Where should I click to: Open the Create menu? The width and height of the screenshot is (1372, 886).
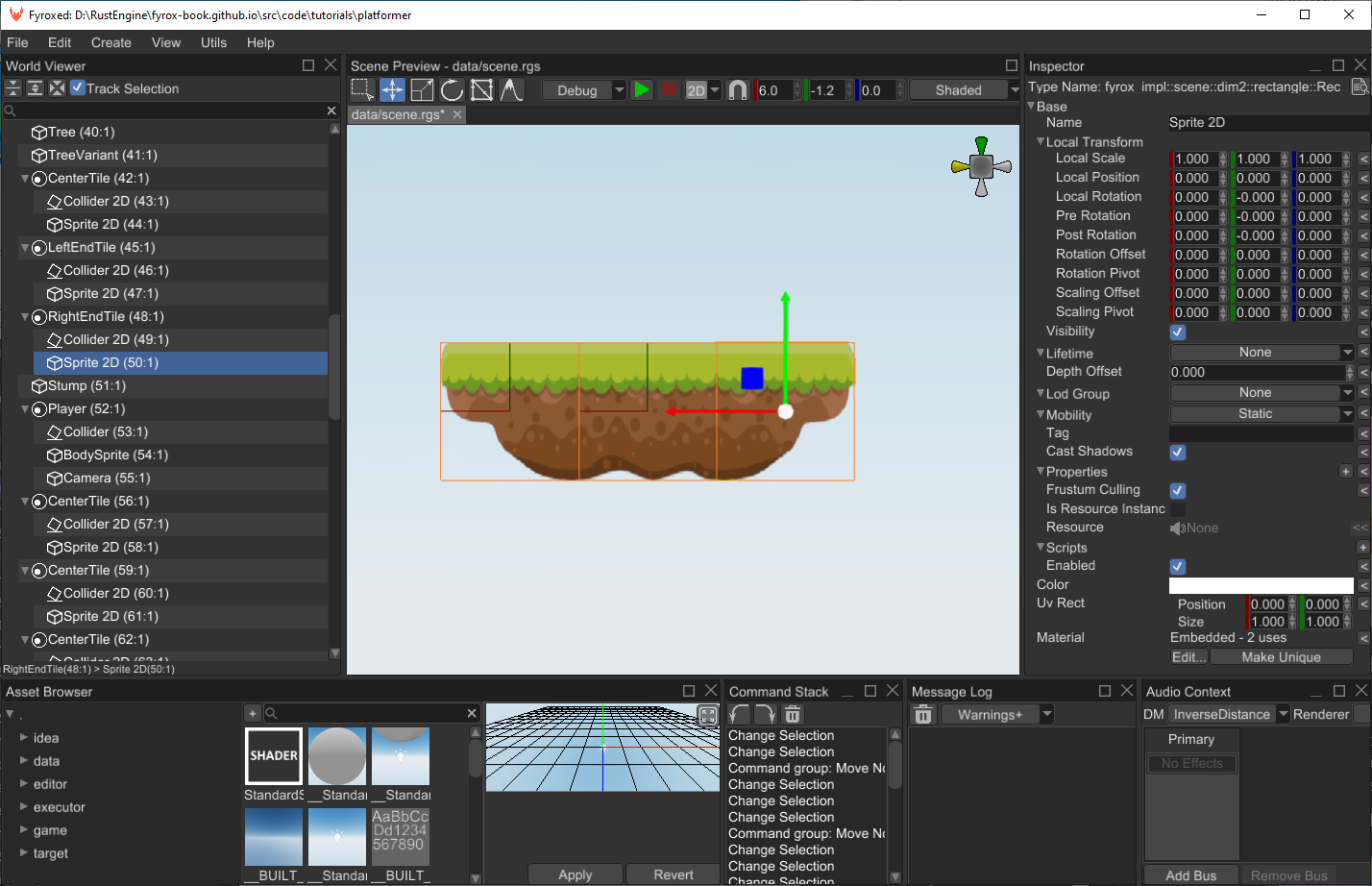(111, 42)
